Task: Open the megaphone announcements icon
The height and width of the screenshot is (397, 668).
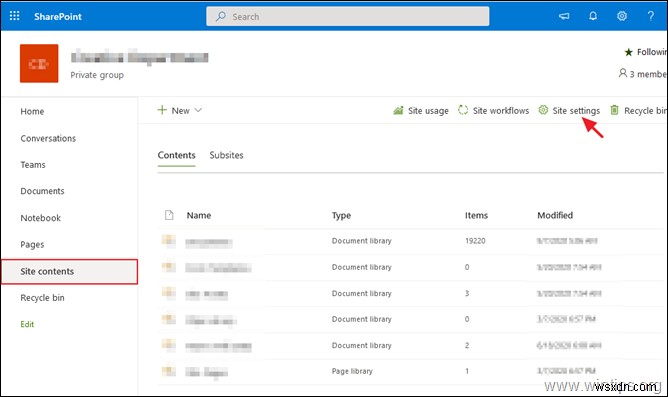Action: [564, 16]
